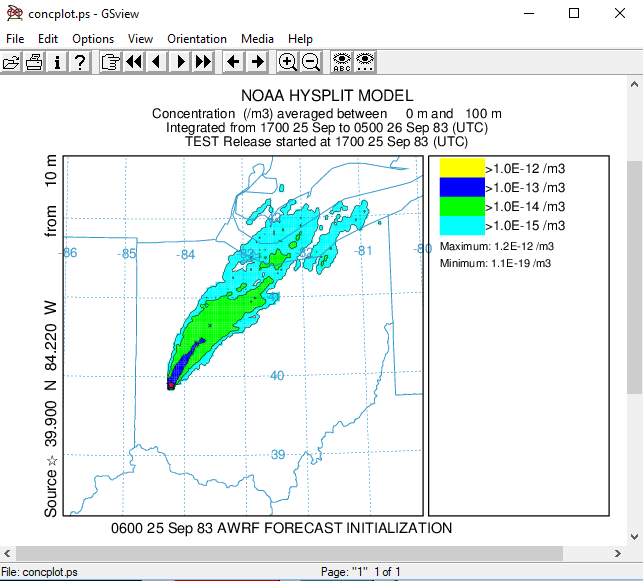
Task: Zoom in with the magnifier plus icon
Action: pos(287,62)
